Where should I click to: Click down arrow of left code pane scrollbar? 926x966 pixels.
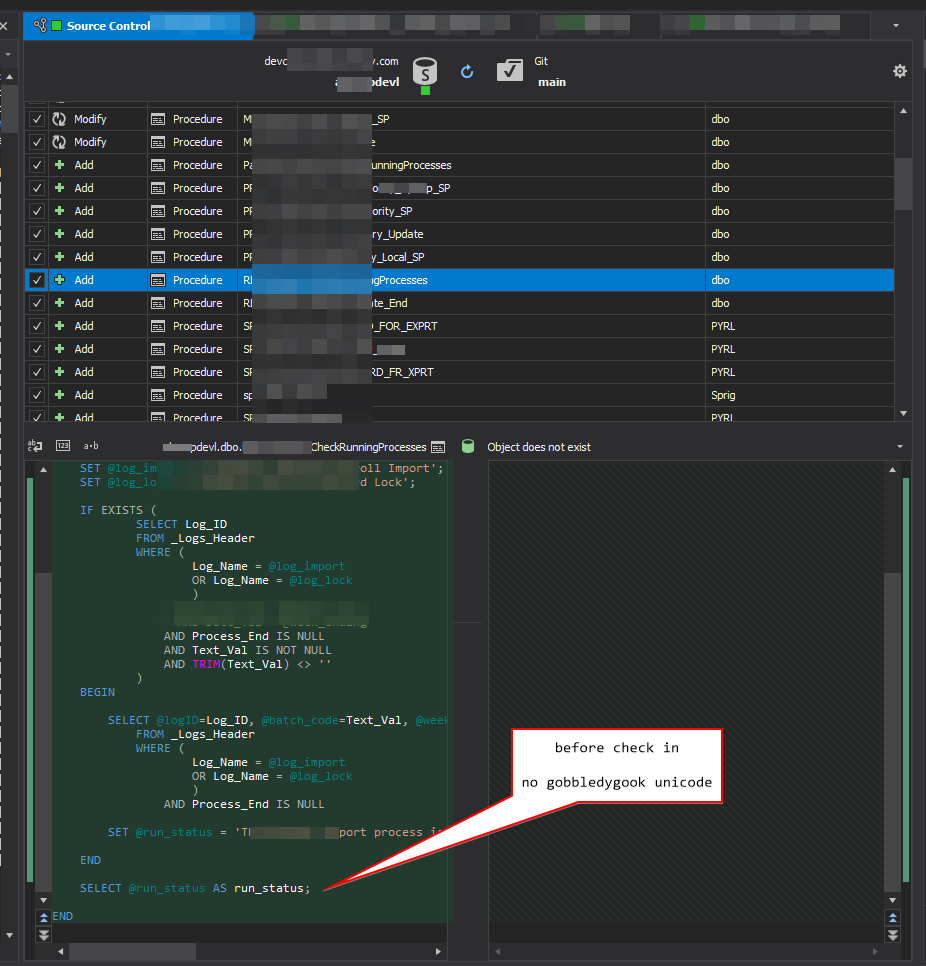point(43,900)
